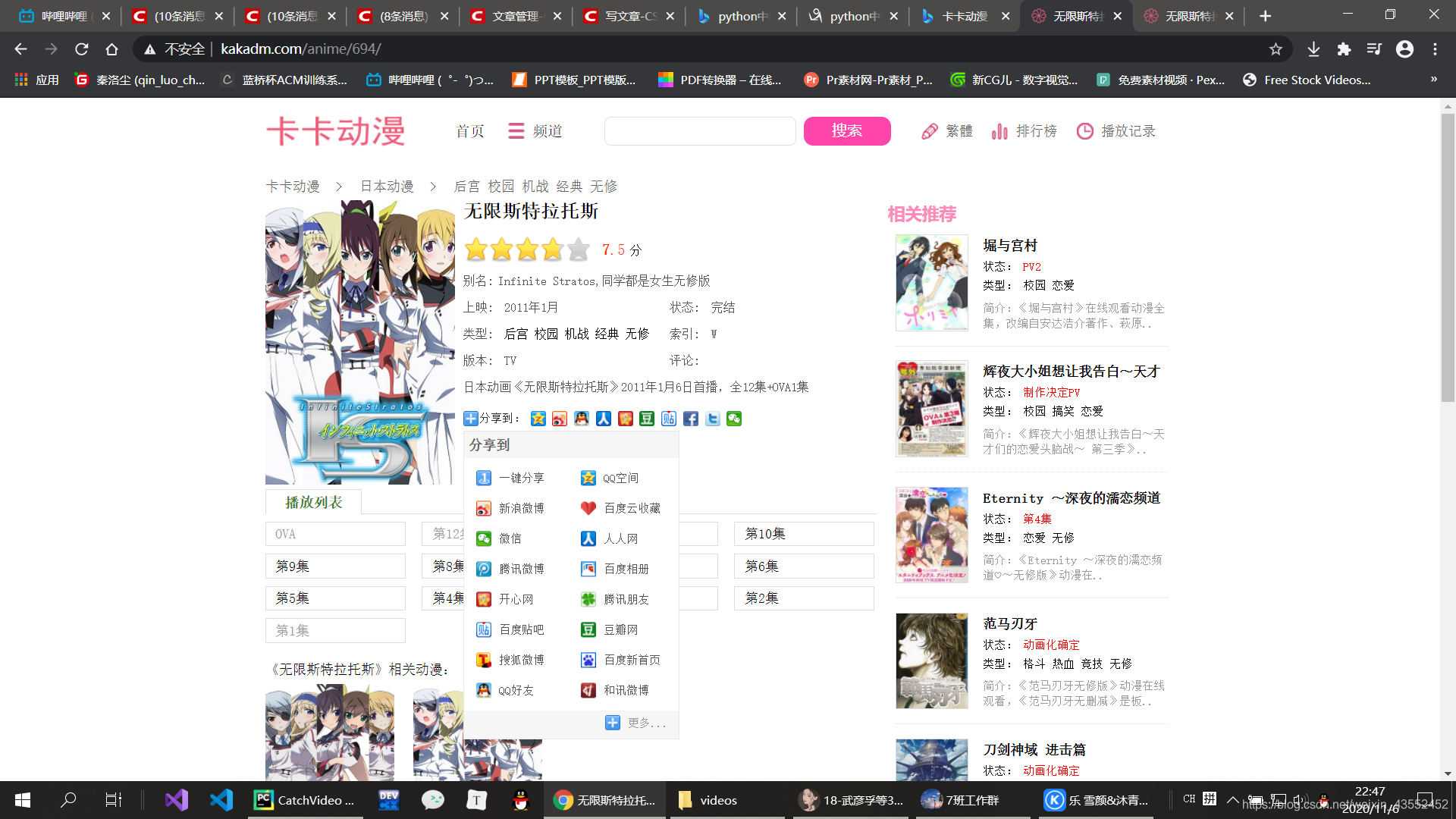Click Twitter icon in share row
Screen dimensions: 1456x819
712,419
